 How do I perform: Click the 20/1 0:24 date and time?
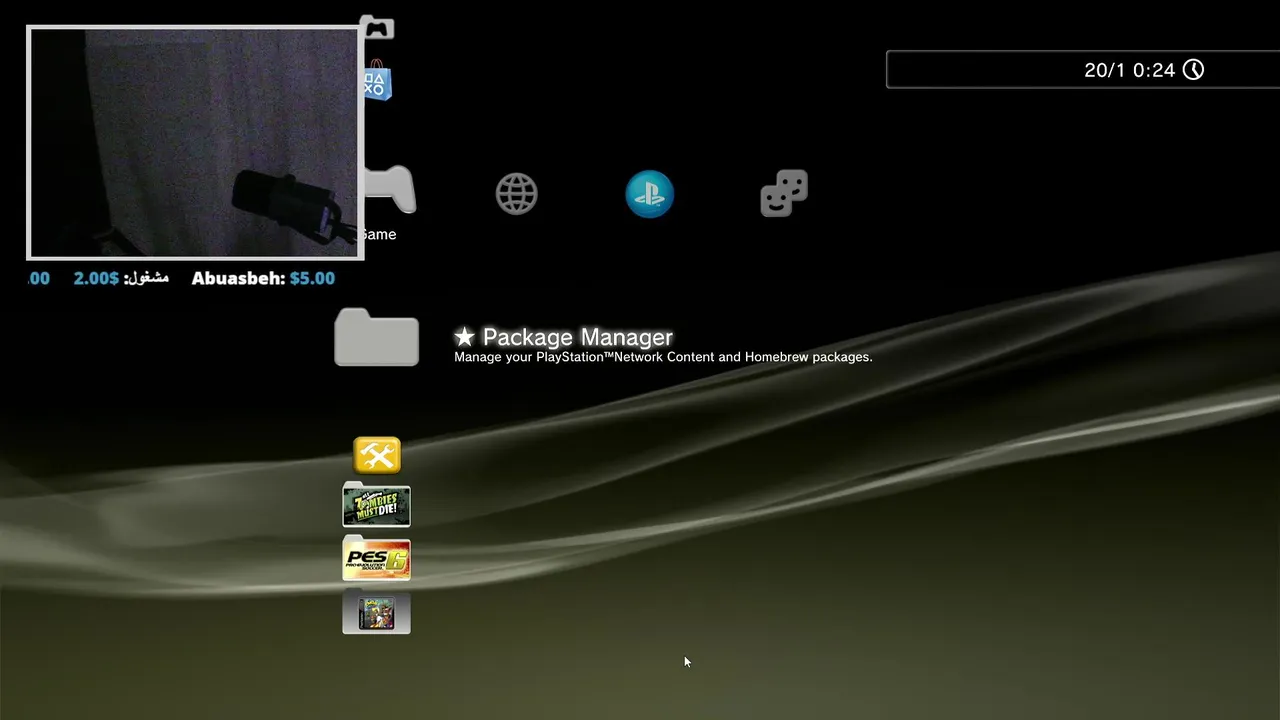point(1129,70)
